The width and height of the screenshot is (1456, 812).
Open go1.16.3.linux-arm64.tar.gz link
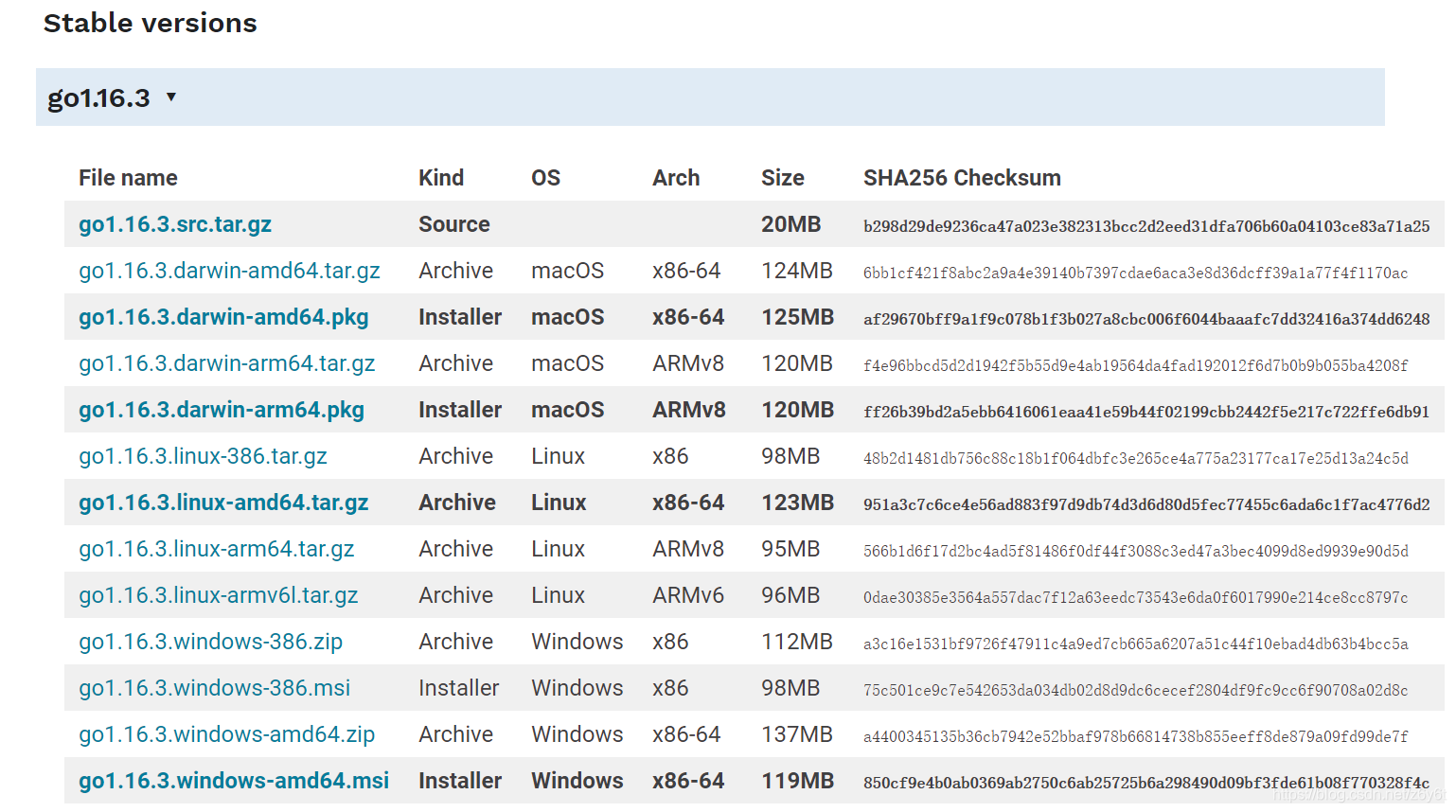[217, 549]
